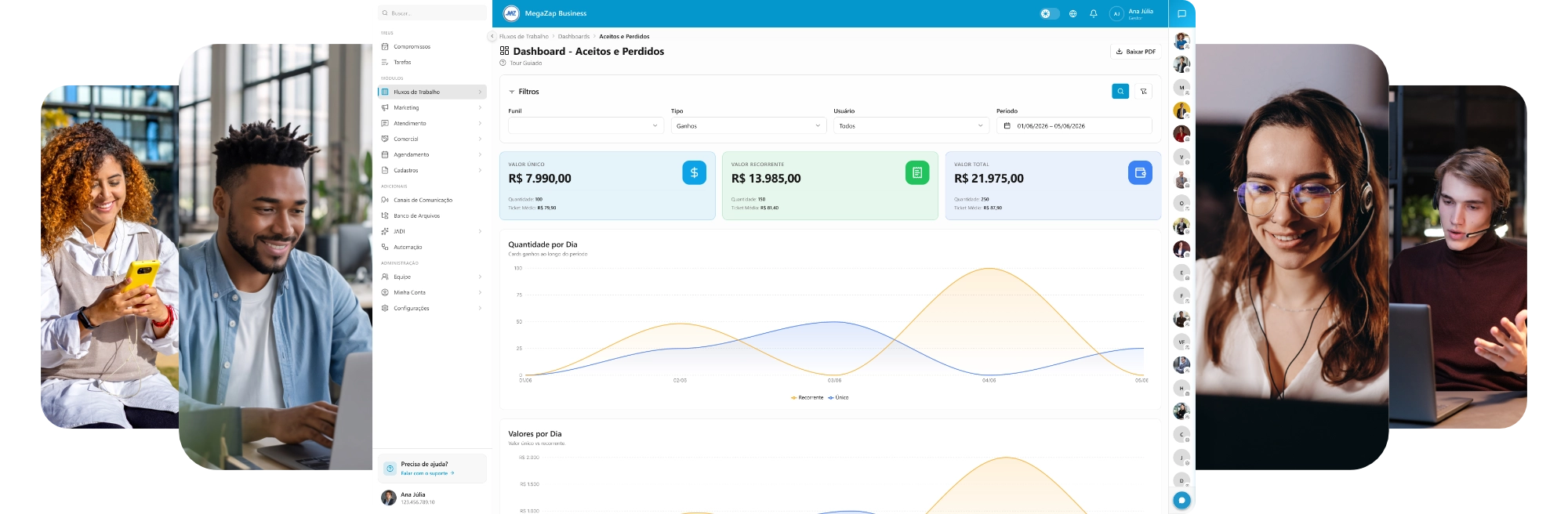The width and height of the screenshot is (1568, 514).
Task: Toggle the Recorrente legend series
Action: 808,397
